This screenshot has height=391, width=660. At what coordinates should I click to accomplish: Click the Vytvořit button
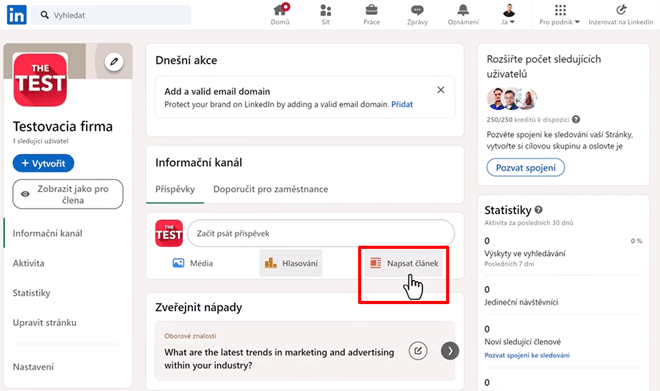[x=43, y=163]
